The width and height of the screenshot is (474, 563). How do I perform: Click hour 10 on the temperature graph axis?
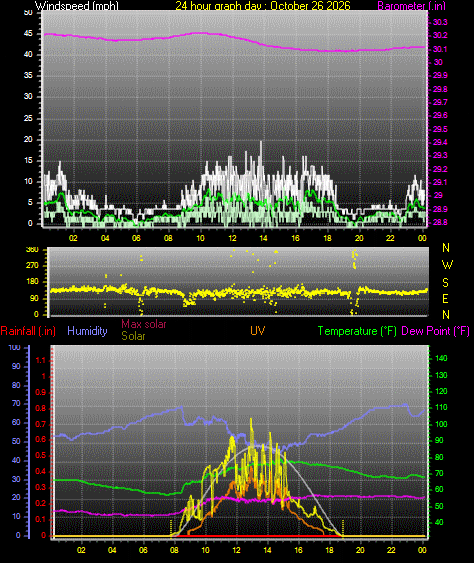pos(205,550)
